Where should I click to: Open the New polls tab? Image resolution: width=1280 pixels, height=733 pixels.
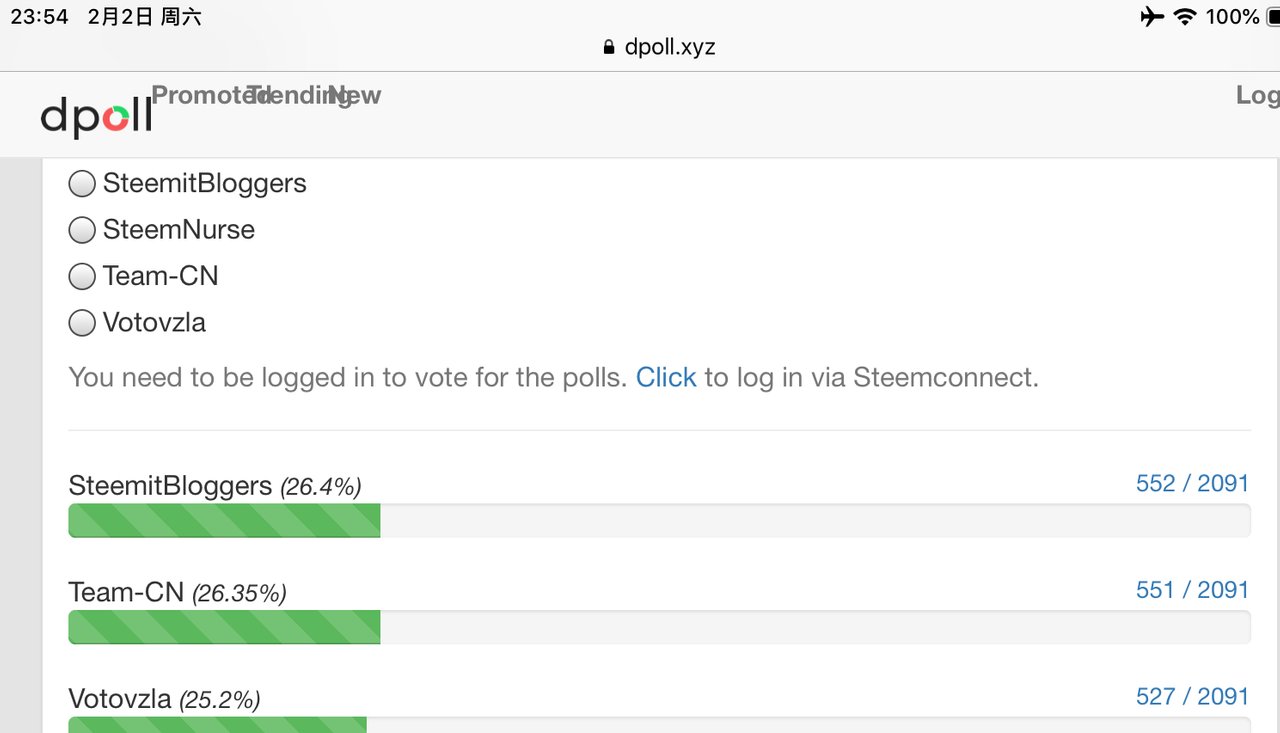[355, 95]
